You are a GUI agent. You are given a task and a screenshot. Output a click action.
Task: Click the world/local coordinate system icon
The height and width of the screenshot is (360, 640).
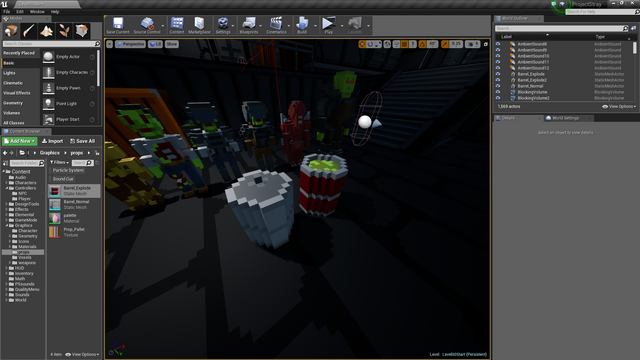tap(387, 44)
